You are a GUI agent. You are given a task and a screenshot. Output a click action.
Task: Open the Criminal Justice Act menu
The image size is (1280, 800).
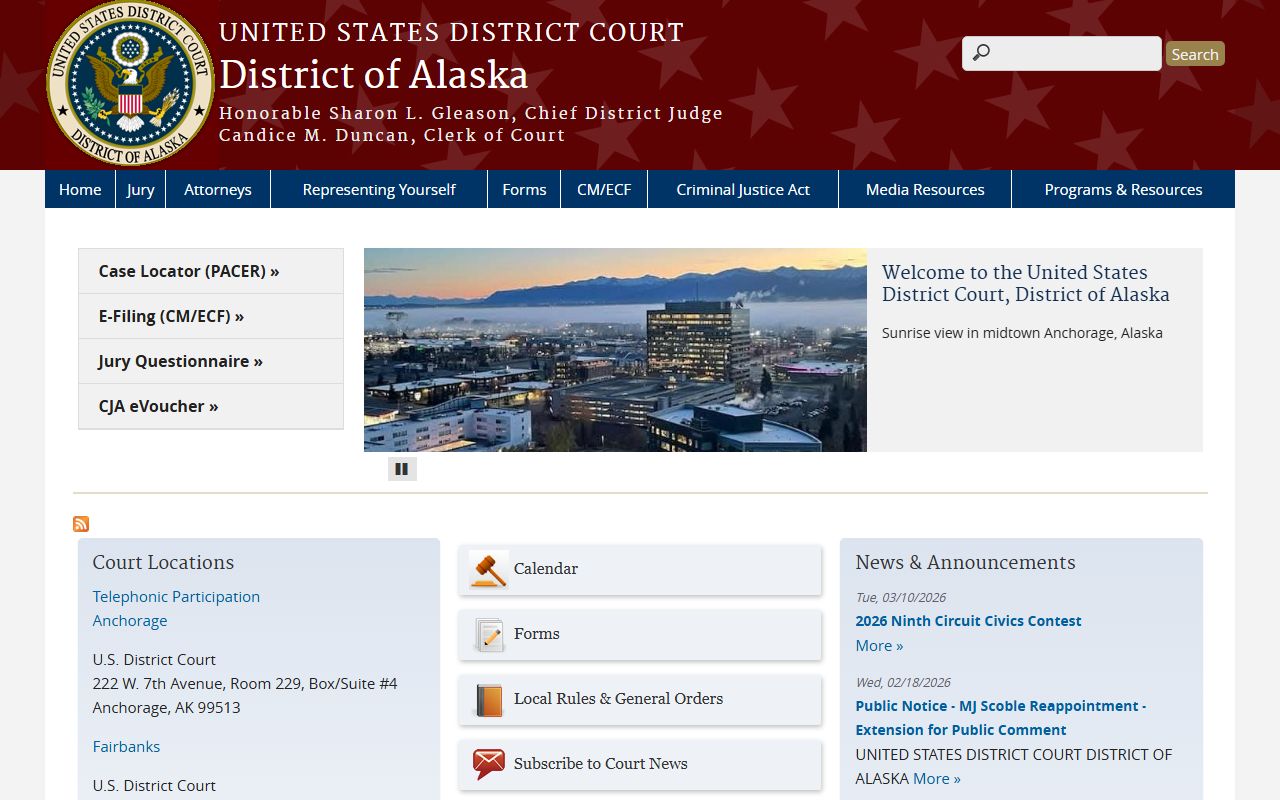(x=743, y=189)
